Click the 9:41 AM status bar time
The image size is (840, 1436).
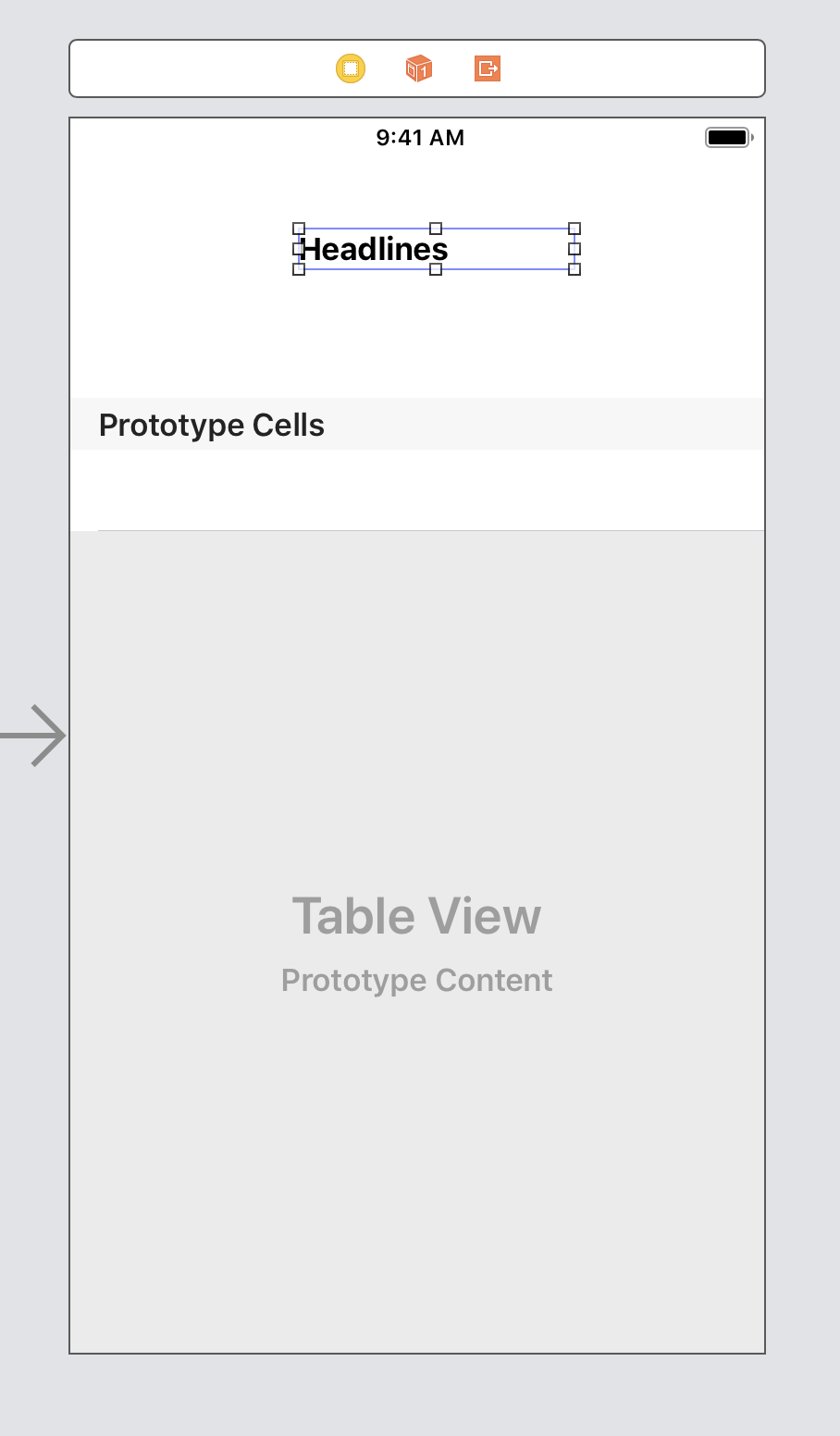click(x=420, y=138)
